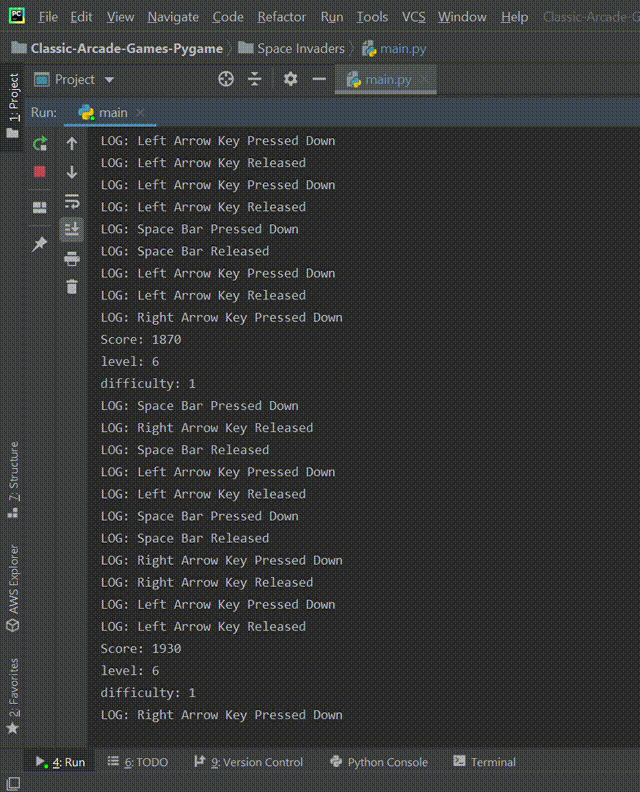Rerun the main configuration

coord(40,143)
